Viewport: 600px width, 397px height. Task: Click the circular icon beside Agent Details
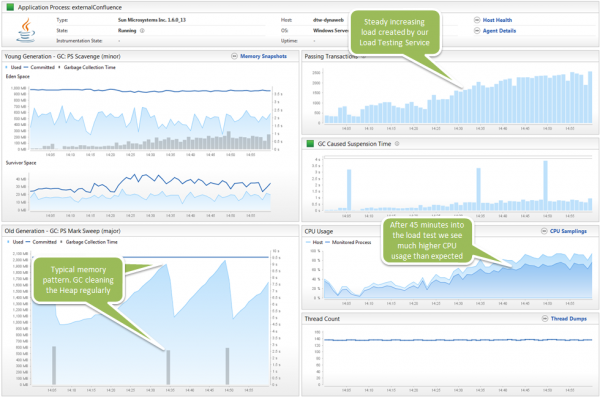pyautogui.click(x=477, y=31)
